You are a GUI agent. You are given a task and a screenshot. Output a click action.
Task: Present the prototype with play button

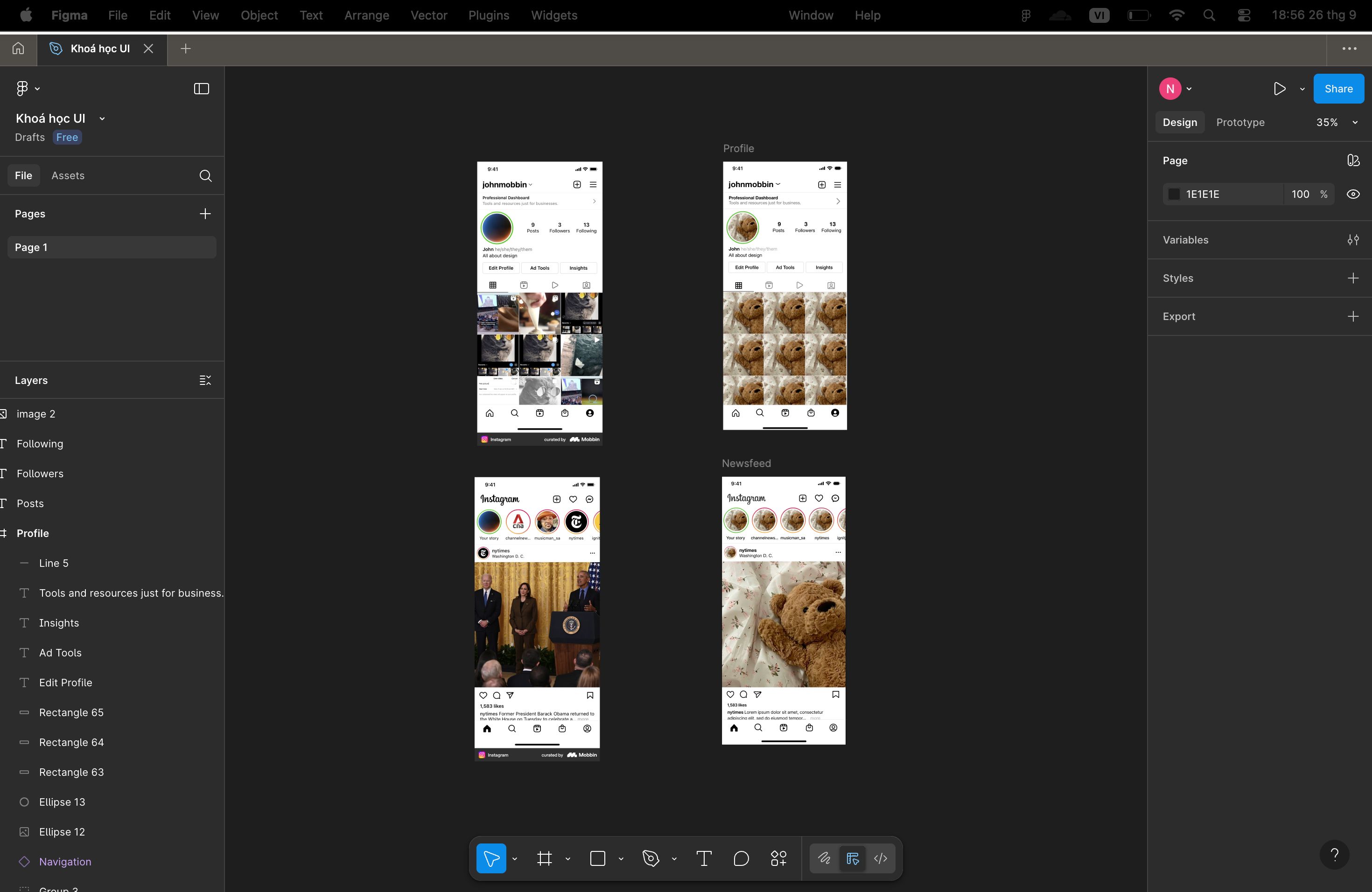tap(1279, 89)
